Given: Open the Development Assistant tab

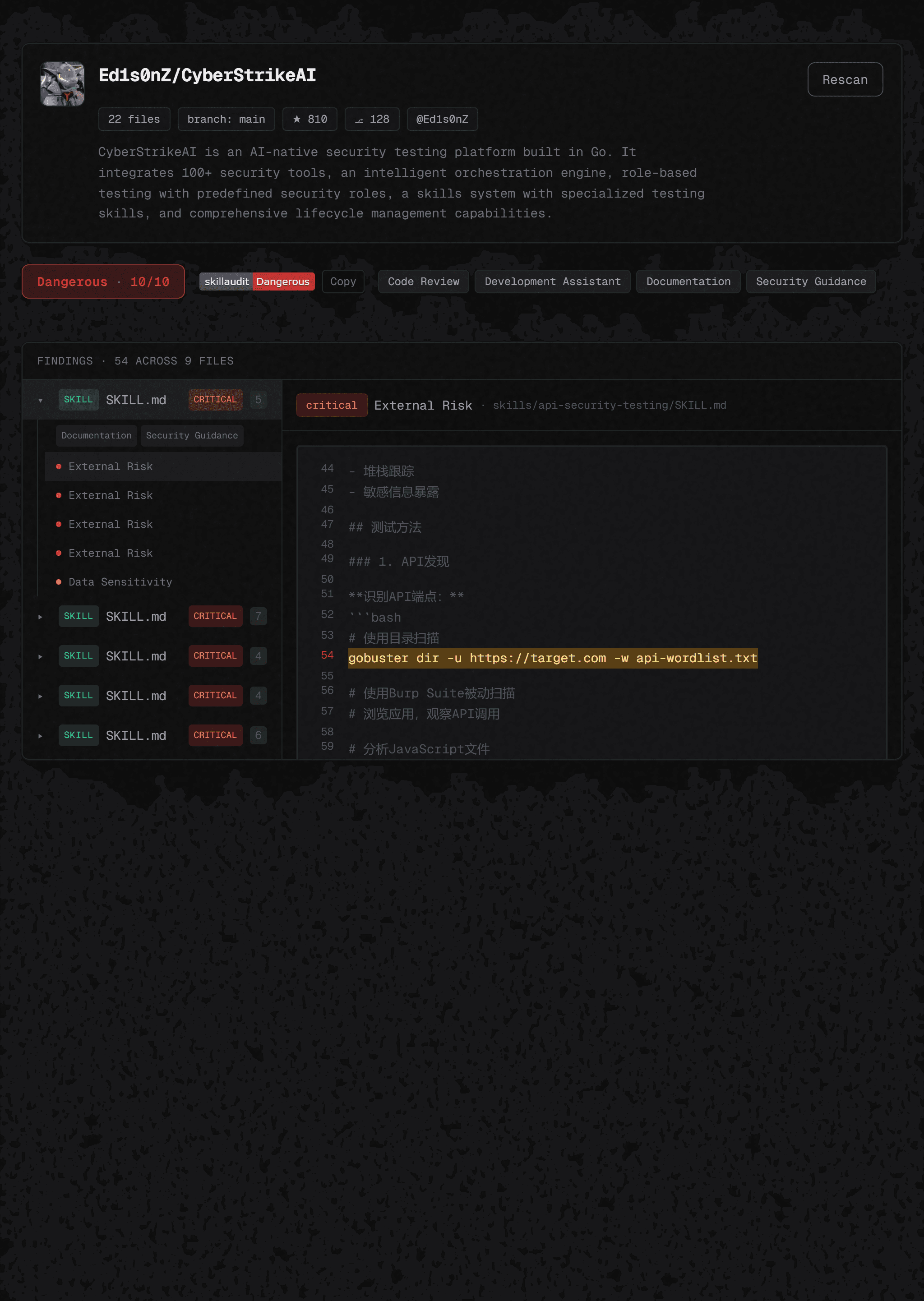Looking at the screenshot, I should 551,281.
